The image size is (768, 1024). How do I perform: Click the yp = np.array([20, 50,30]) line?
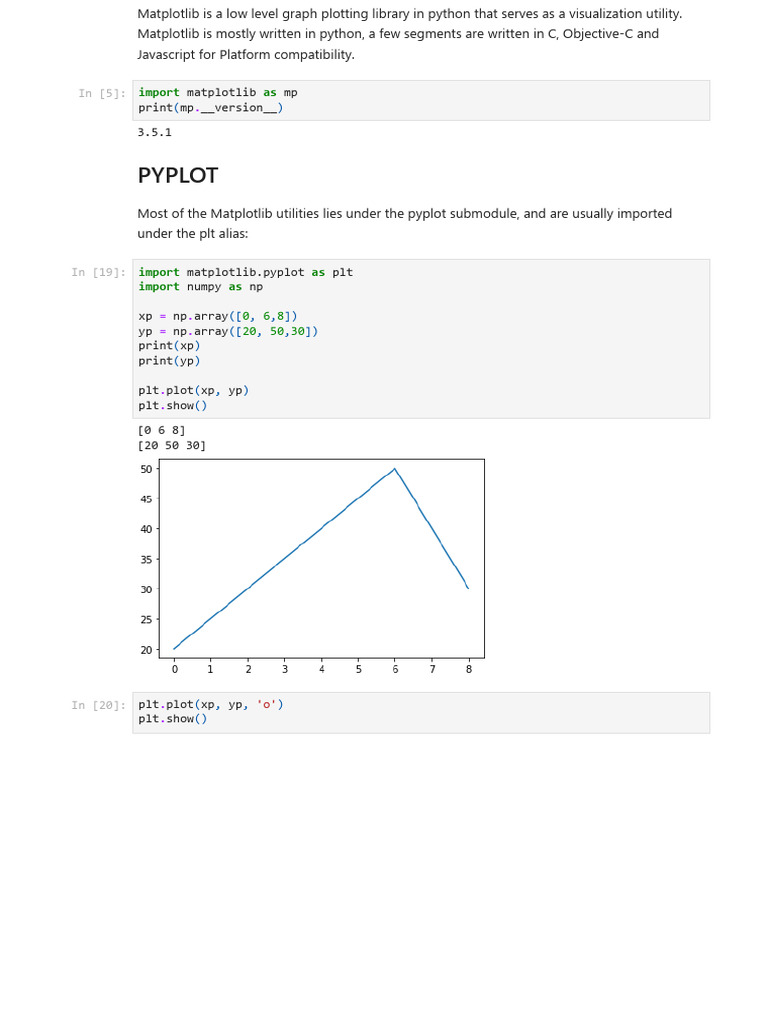point(228,331)
